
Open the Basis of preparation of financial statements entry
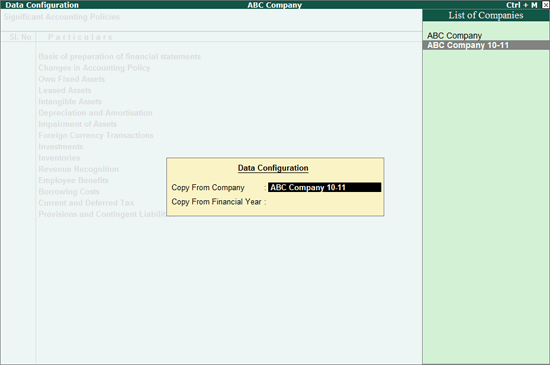120,56
